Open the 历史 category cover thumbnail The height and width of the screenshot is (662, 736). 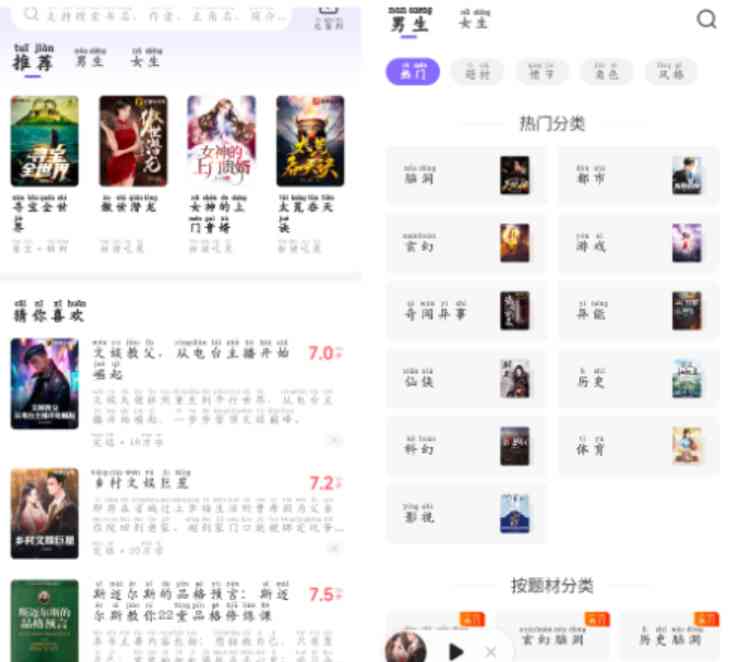point(686,378)
